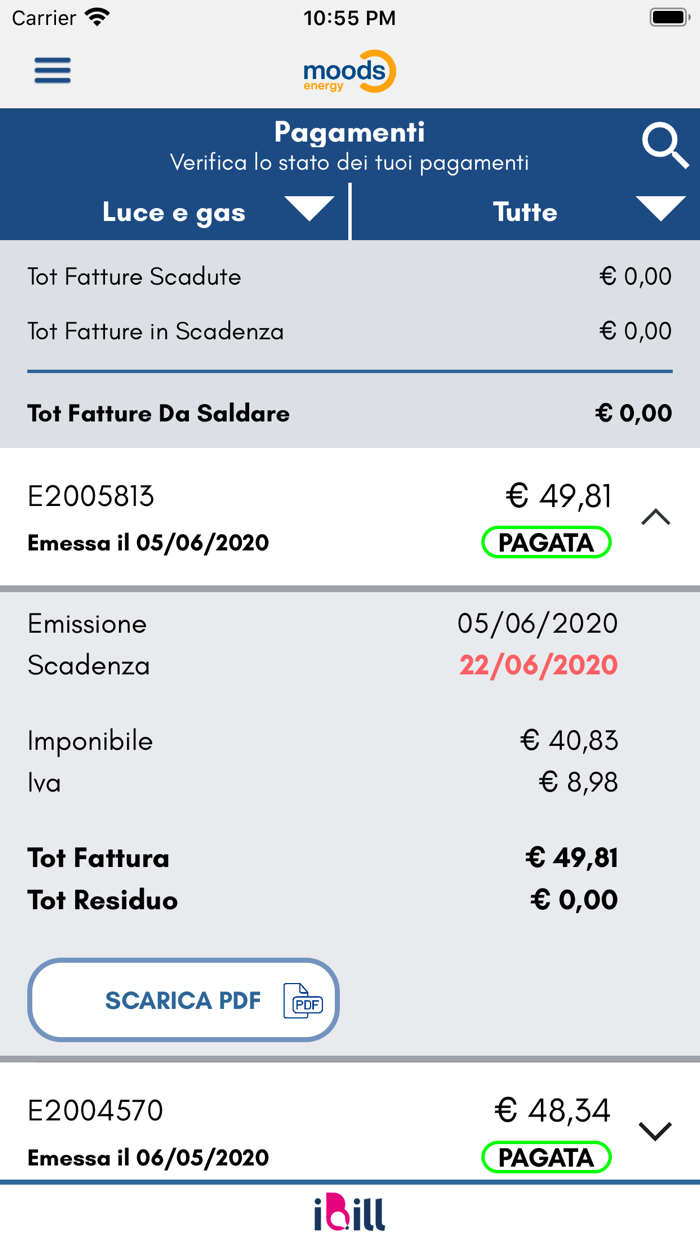Select invoice number E2004570
The image size is (700, 1244).
(95, 1110)
